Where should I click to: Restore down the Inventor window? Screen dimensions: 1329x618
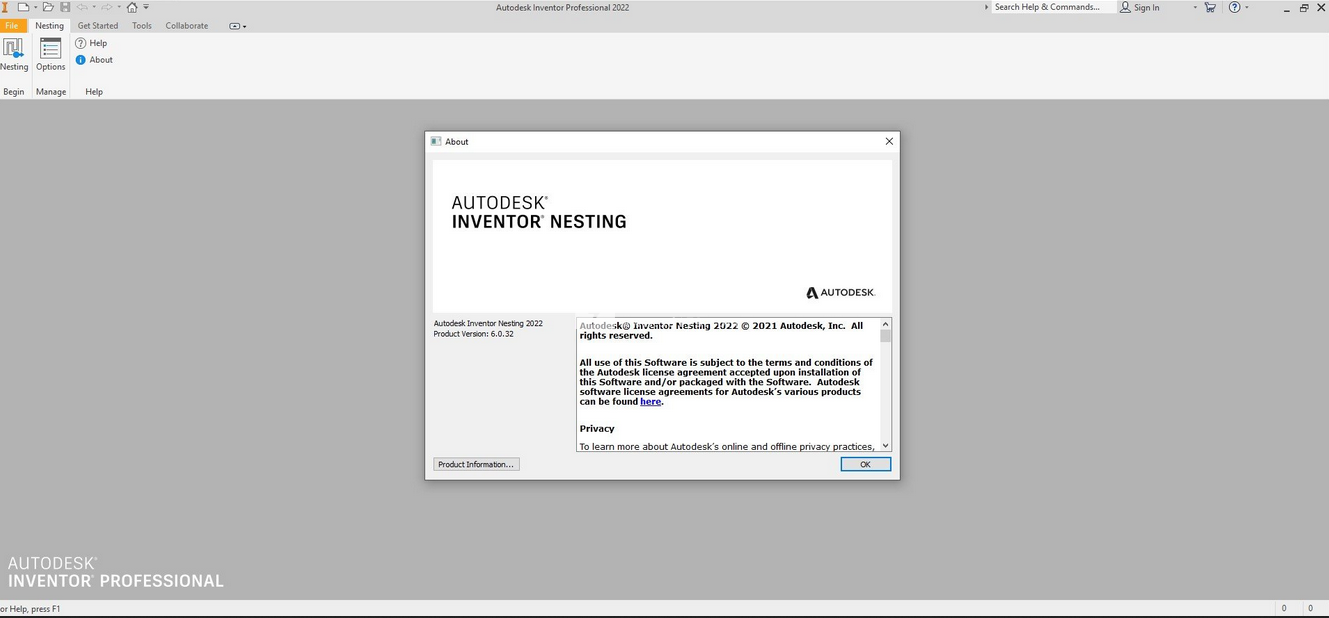(x=1304, y=8)
